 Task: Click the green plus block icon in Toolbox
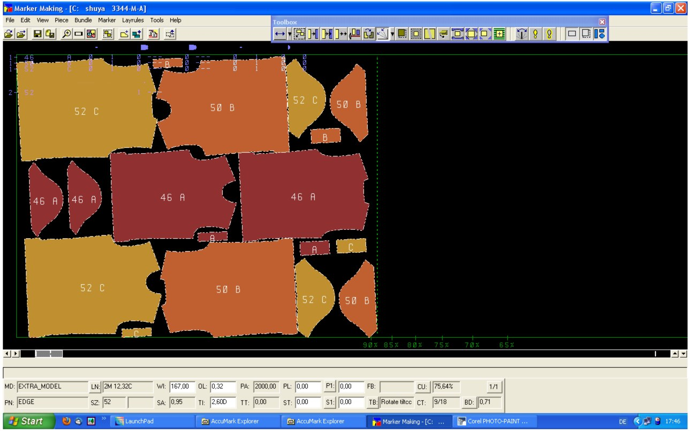499,34
